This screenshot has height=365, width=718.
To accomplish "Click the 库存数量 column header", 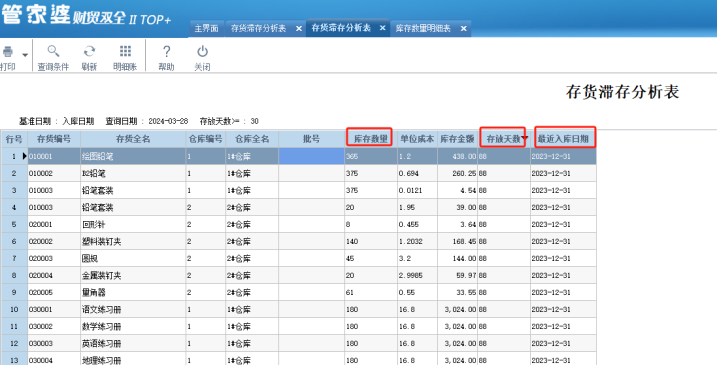I will tap(371, 139).
